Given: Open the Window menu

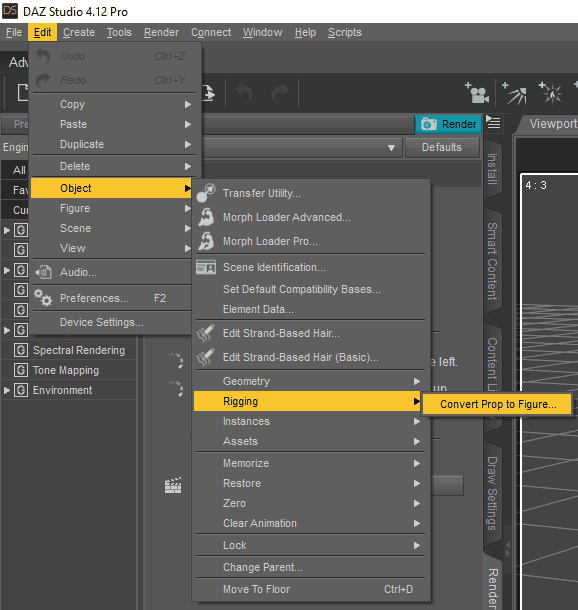Looking at the screenshot, I should click(263, 32).
